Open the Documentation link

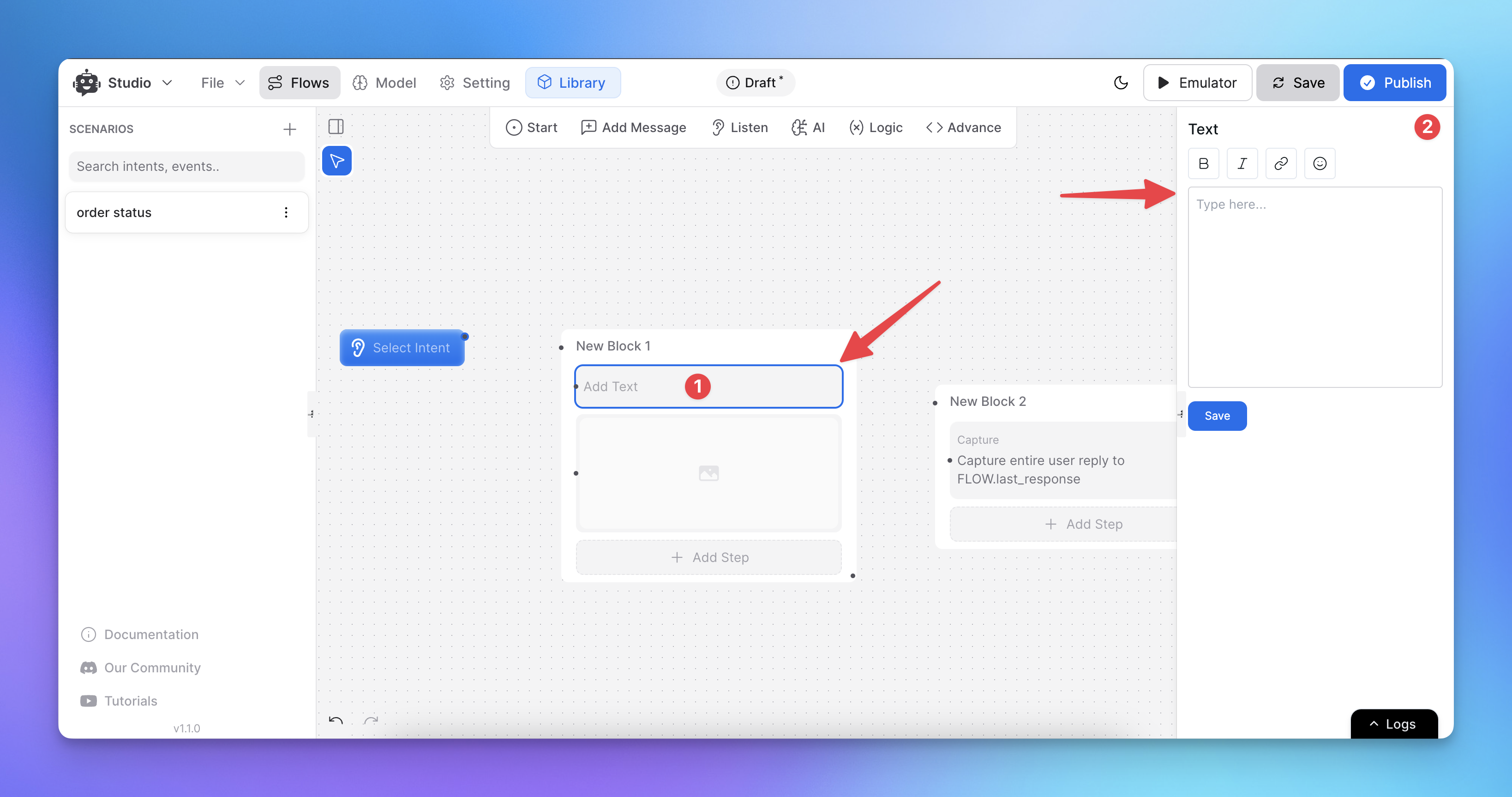point(139,634)
